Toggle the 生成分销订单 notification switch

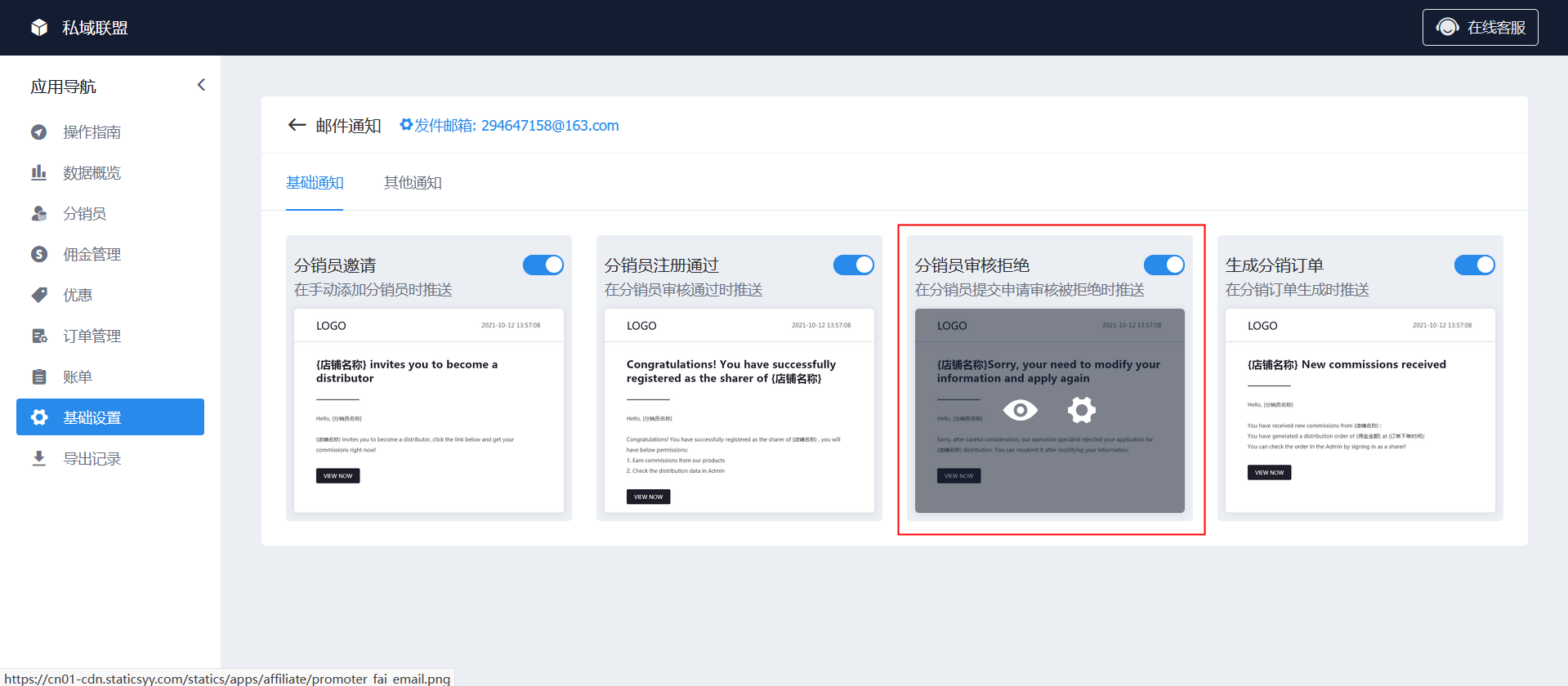pos(1475,265)
